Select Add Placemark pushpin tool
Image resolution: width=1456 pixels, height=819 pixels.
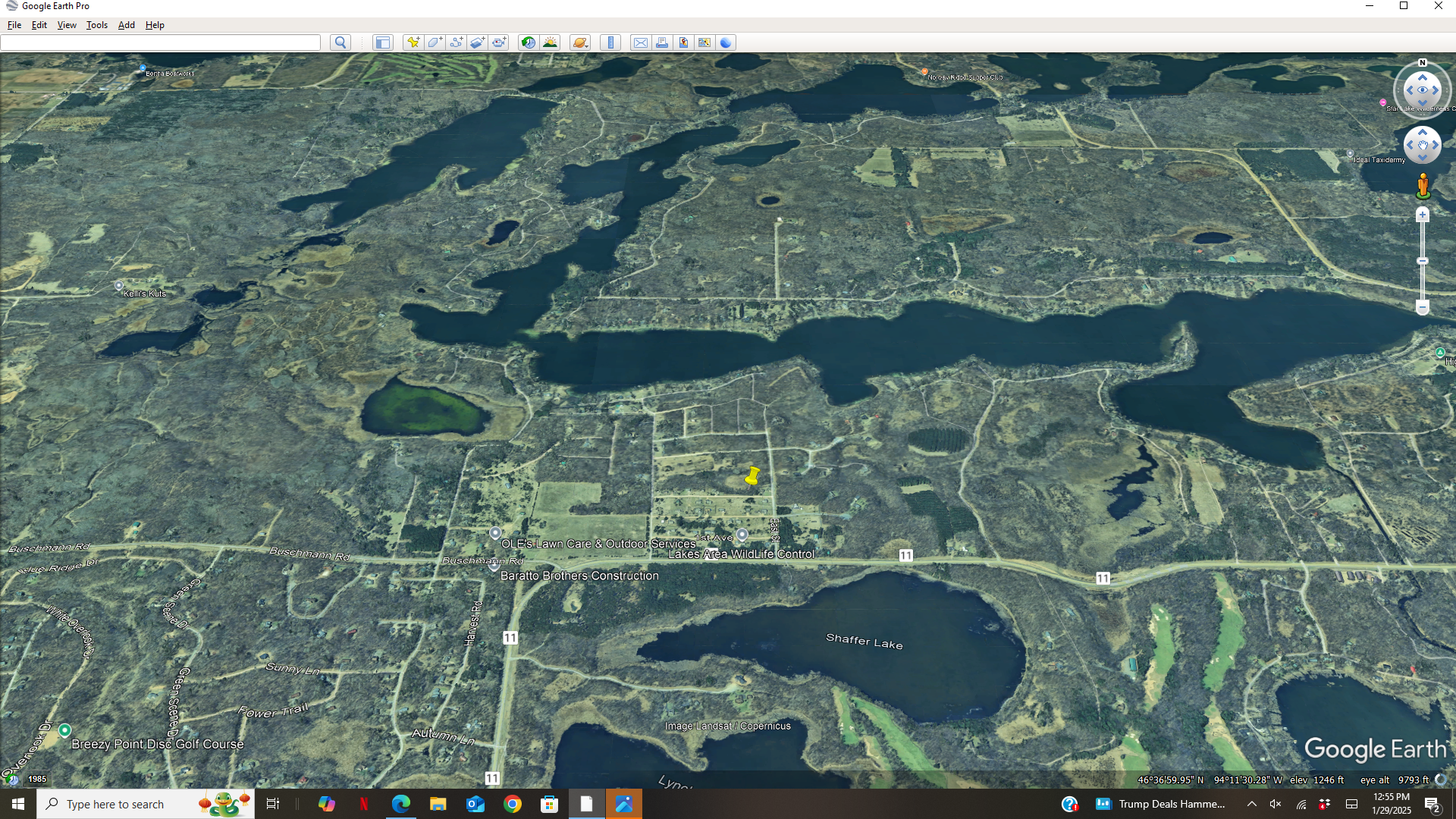413,42
